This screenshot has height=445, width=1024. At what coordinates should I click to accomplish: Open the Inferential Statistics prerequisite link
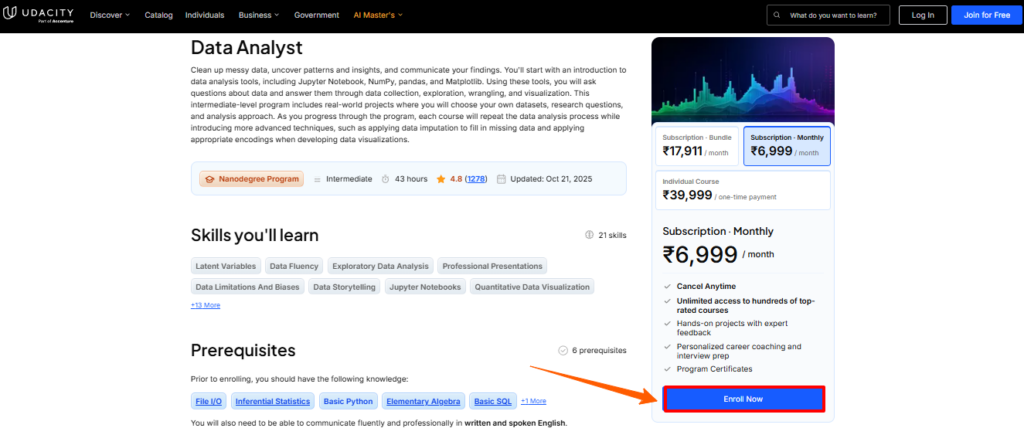click(274, 401)
